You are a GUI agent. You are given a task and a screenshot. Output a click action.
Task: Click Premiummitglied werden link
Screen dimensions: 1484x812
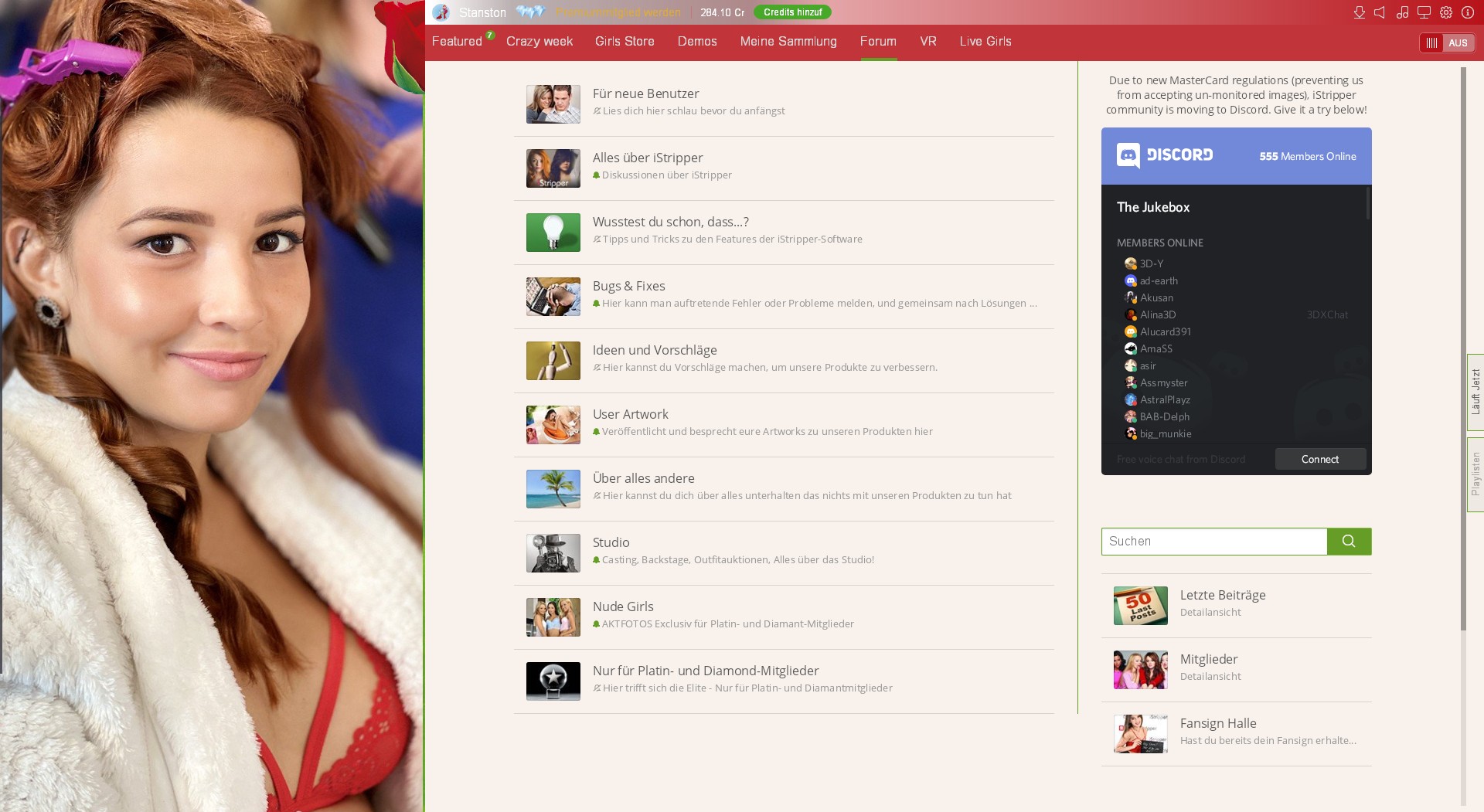pyautogui.click(x=618, y=12)
